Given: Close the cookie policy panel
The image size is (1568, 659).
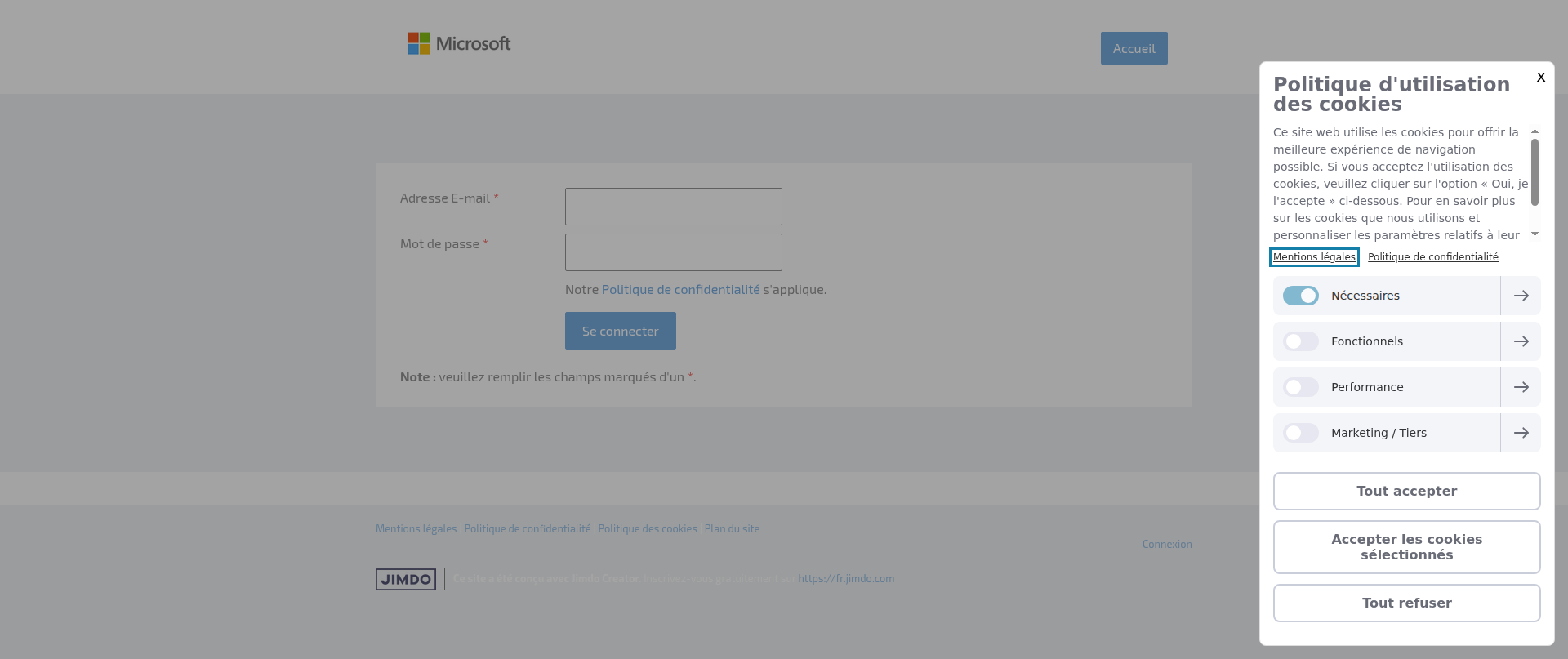Looking at the screenshot, I should [1540, 78].
